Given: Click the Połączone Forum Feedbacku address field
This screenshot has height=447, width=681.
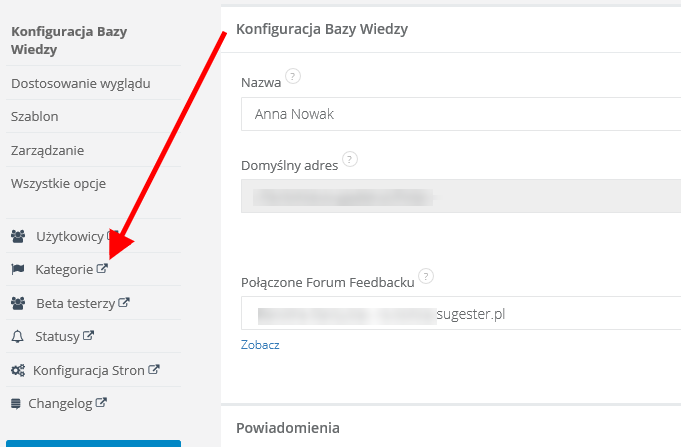Looking at the screenshot, I should pyautogui.click(x=460, y=313).
